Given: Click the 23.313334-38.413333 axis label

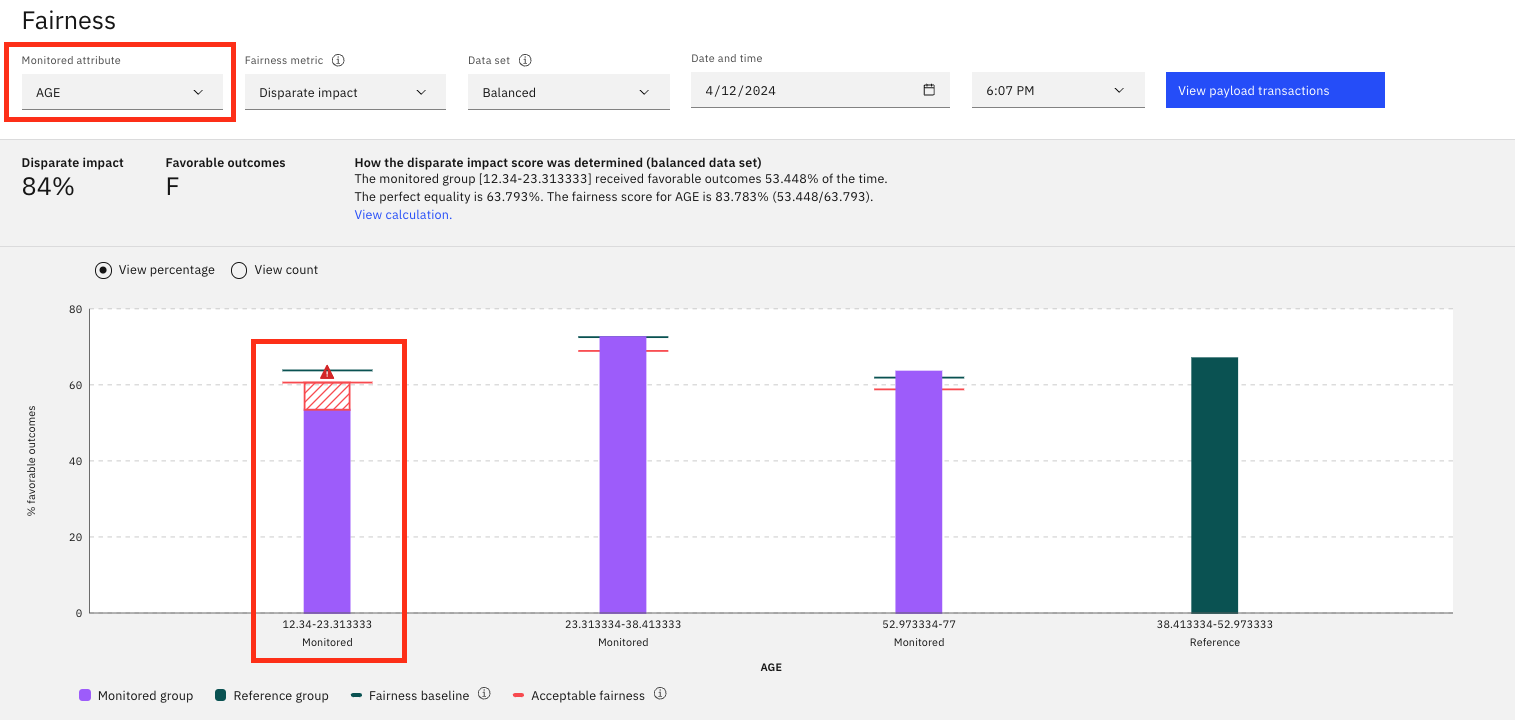Looking at the screenshot, I should point(623,624).
